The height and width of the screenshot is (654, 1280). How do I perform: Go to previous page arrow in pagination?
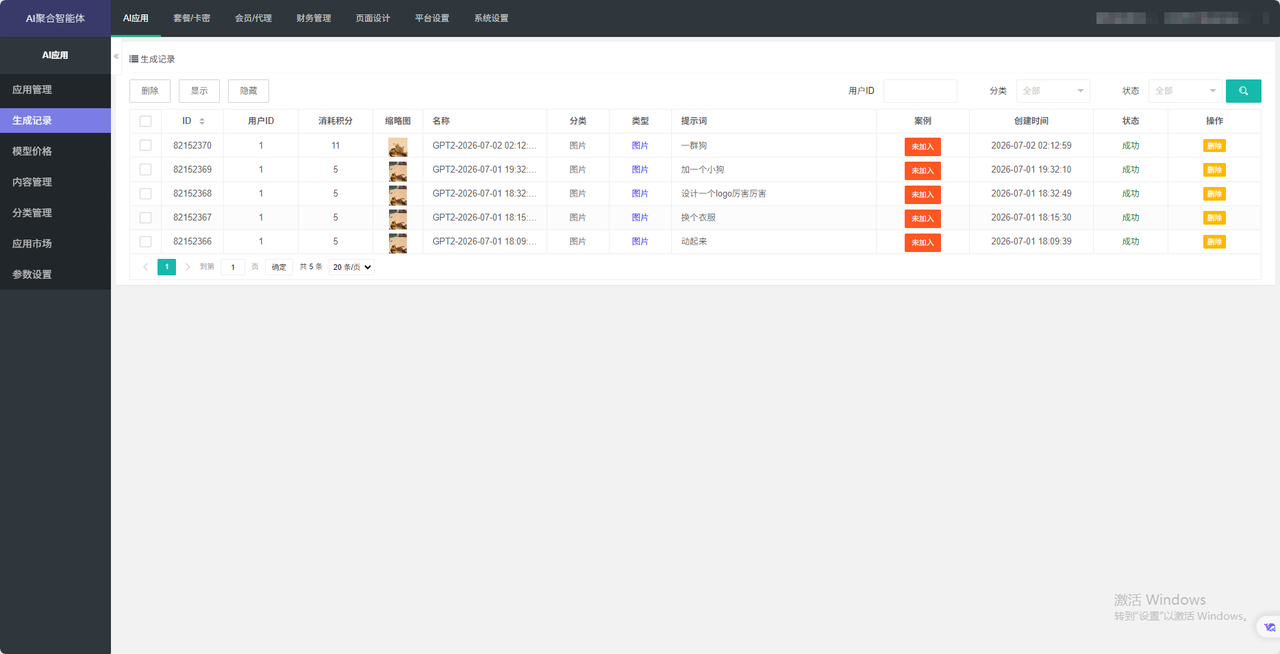click(145, 267)
